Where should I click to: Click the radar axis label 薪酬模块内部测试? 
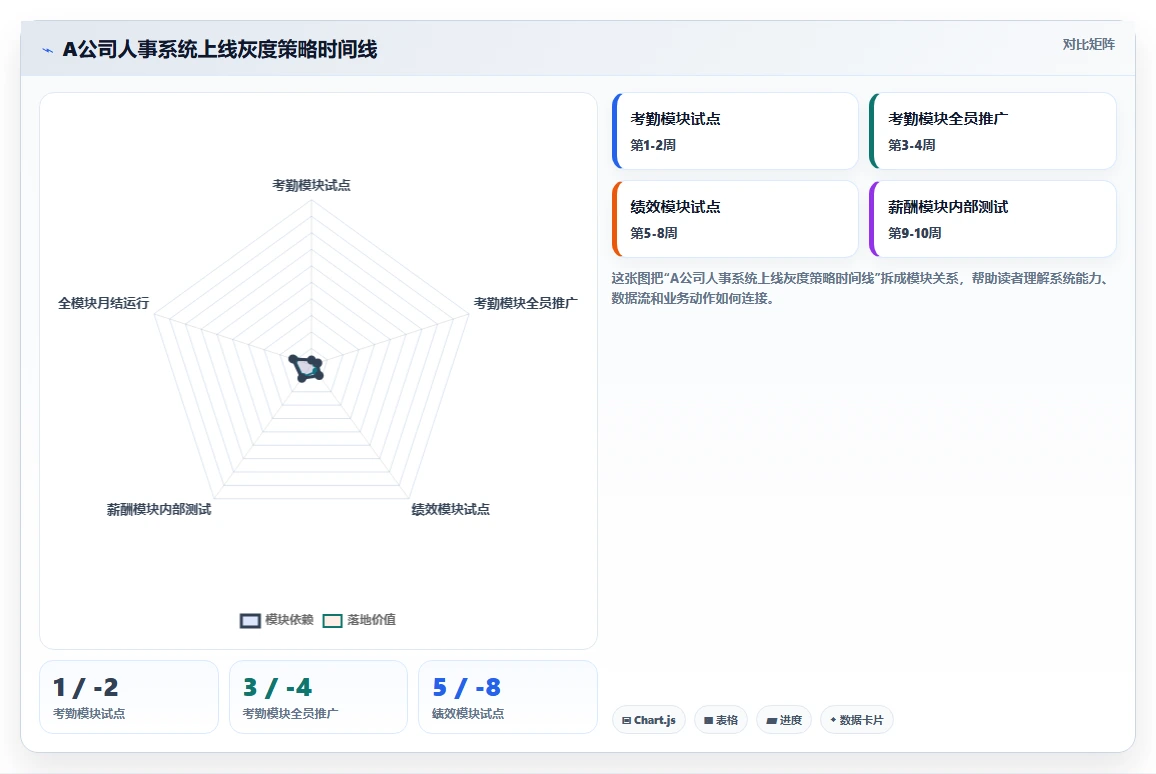coord(159,509)
